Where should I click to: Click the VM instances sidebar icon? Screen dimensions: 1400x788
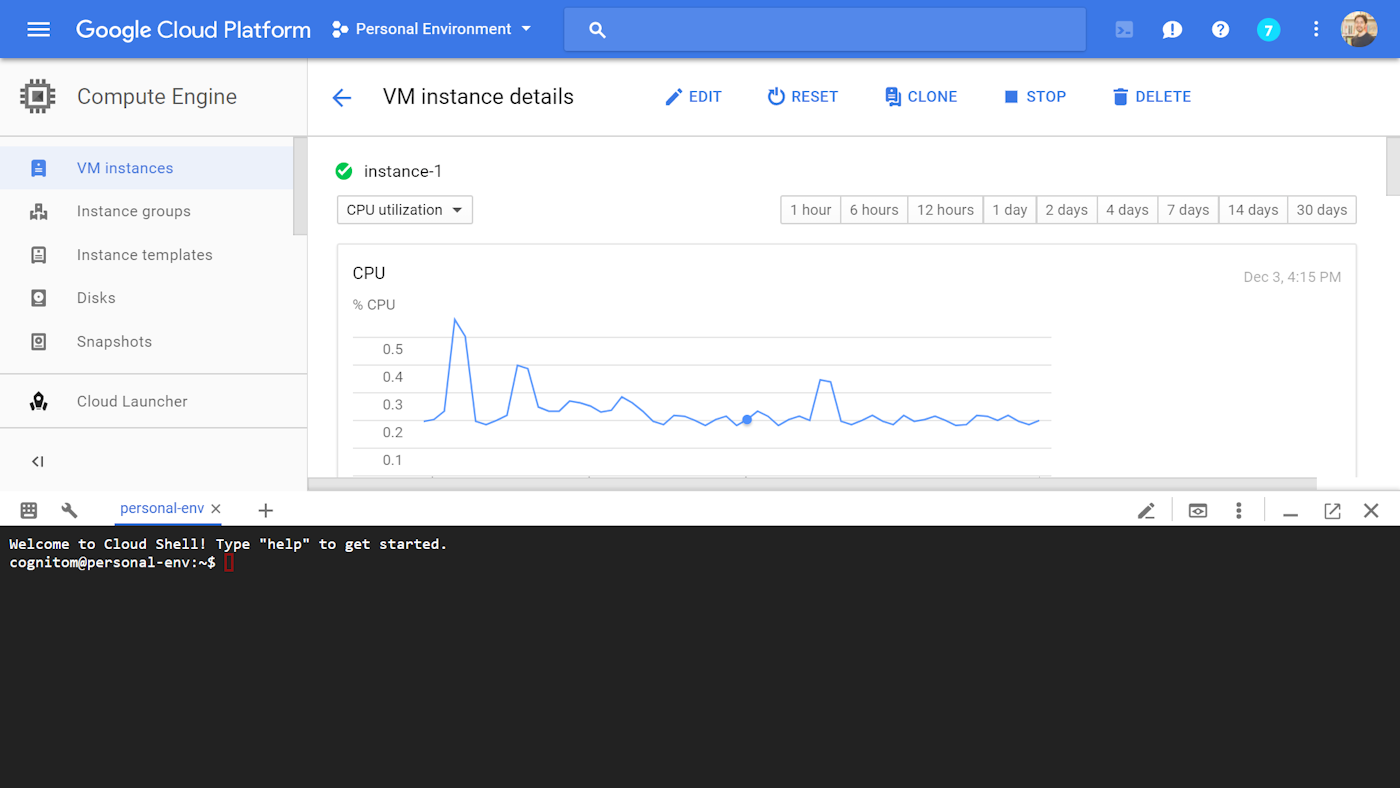tap(38, 168)
